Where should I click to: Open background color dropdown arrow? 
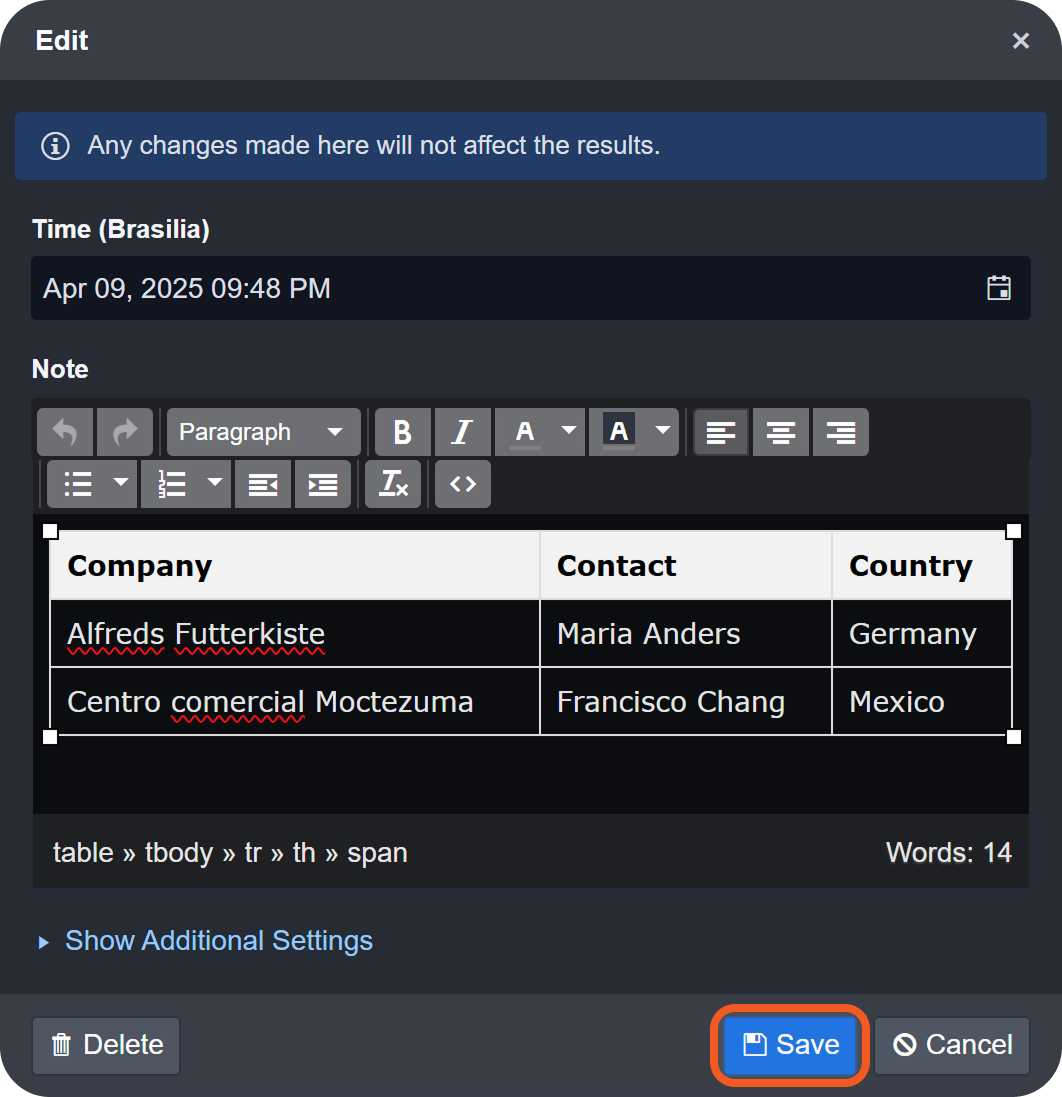pos(663,431)
